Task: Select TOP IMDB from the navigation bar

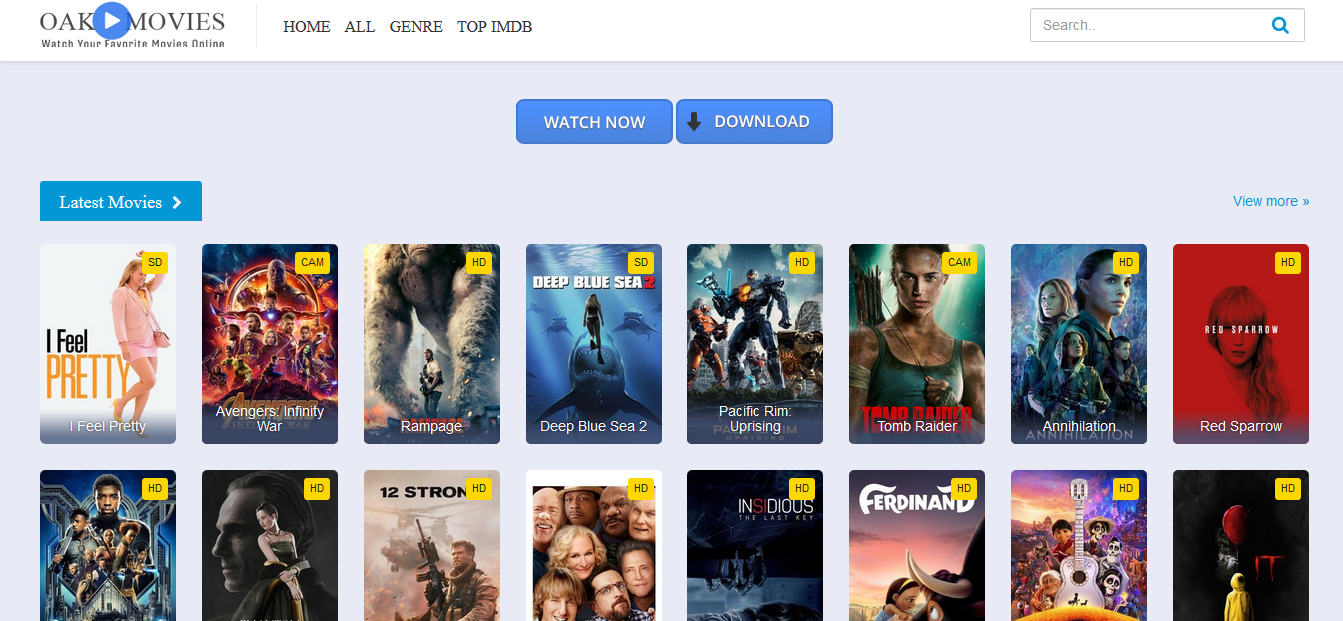Action: click(494, 27)
